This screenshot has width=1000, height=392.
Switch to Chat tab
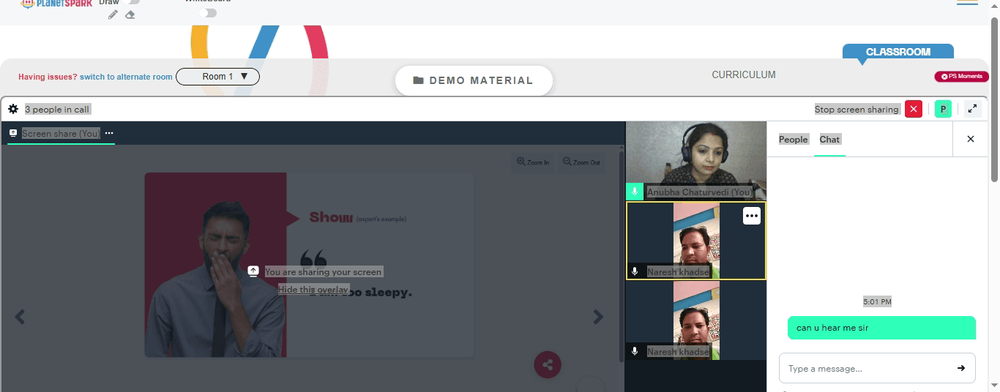[x=830, y=140]
